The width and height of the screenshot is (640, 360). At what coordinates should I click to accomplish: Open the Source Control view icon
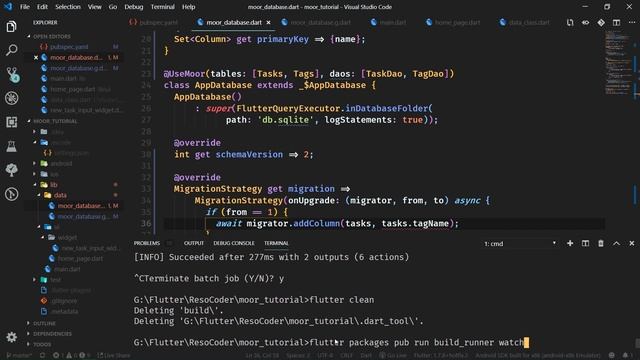click(12, 74)
